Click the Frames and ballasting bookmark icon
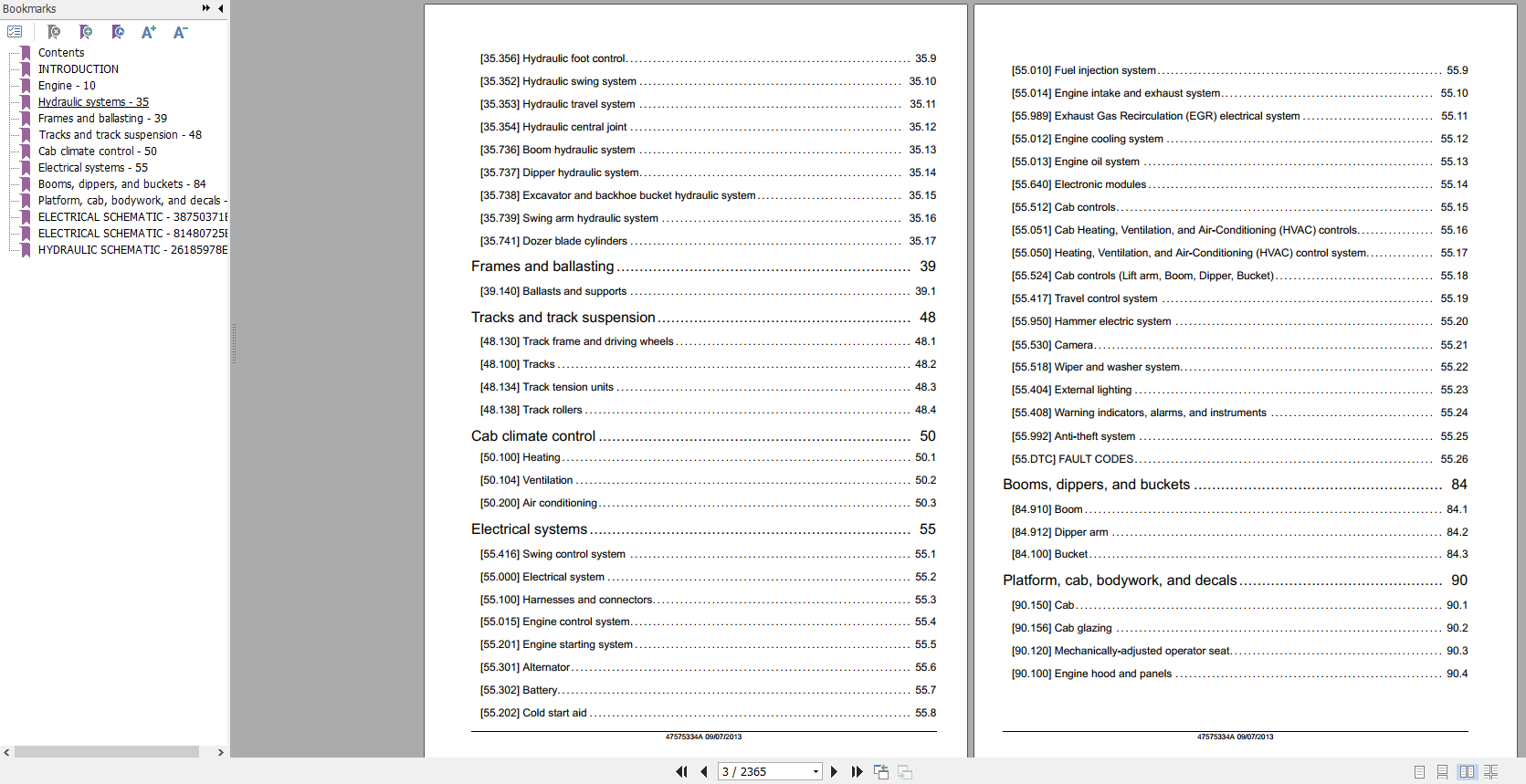This screenshot has width=1526, height=784. point(26,119)
